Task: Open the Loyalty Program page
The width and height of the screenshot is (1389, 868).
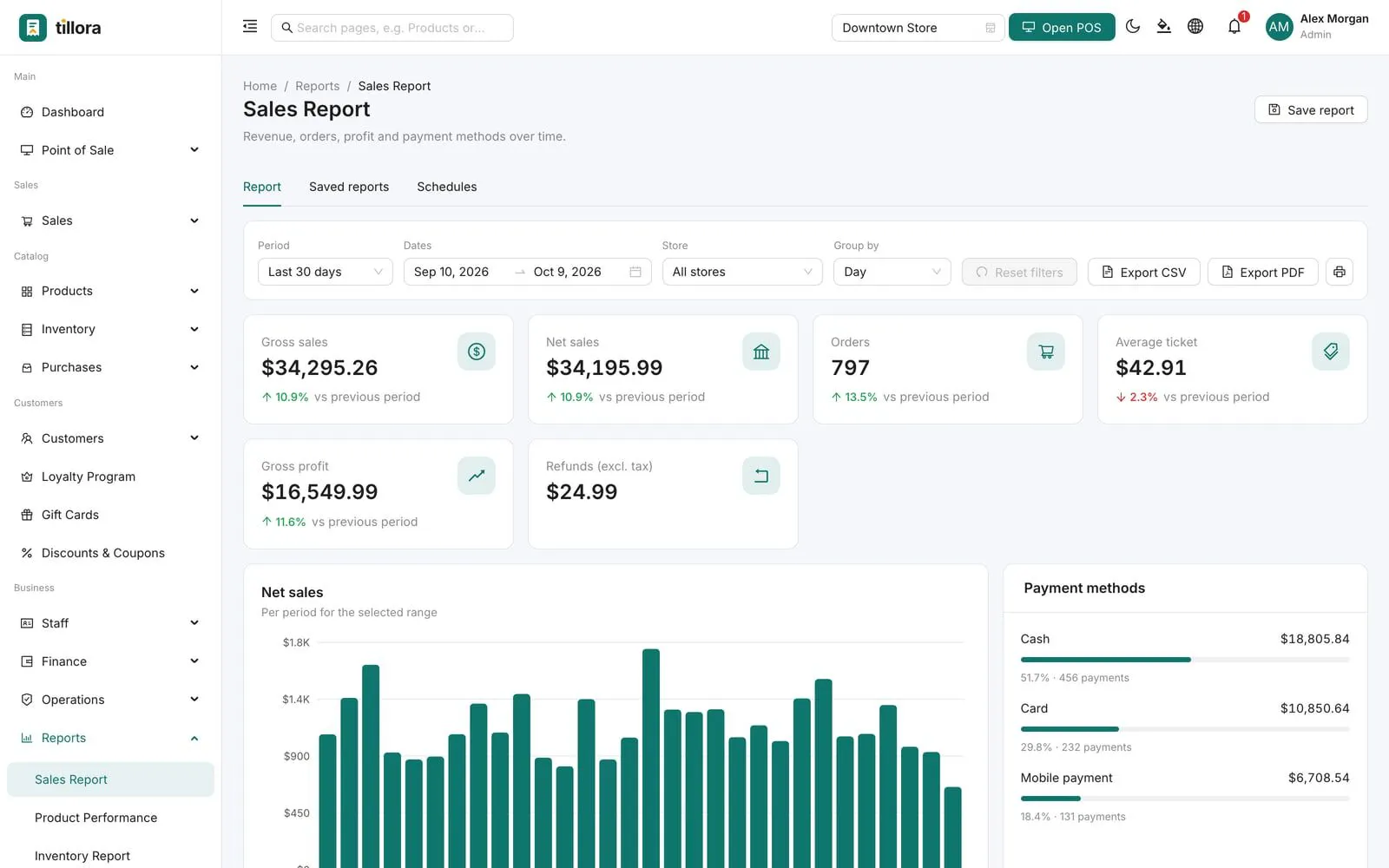Action: [x=110, y=477]
